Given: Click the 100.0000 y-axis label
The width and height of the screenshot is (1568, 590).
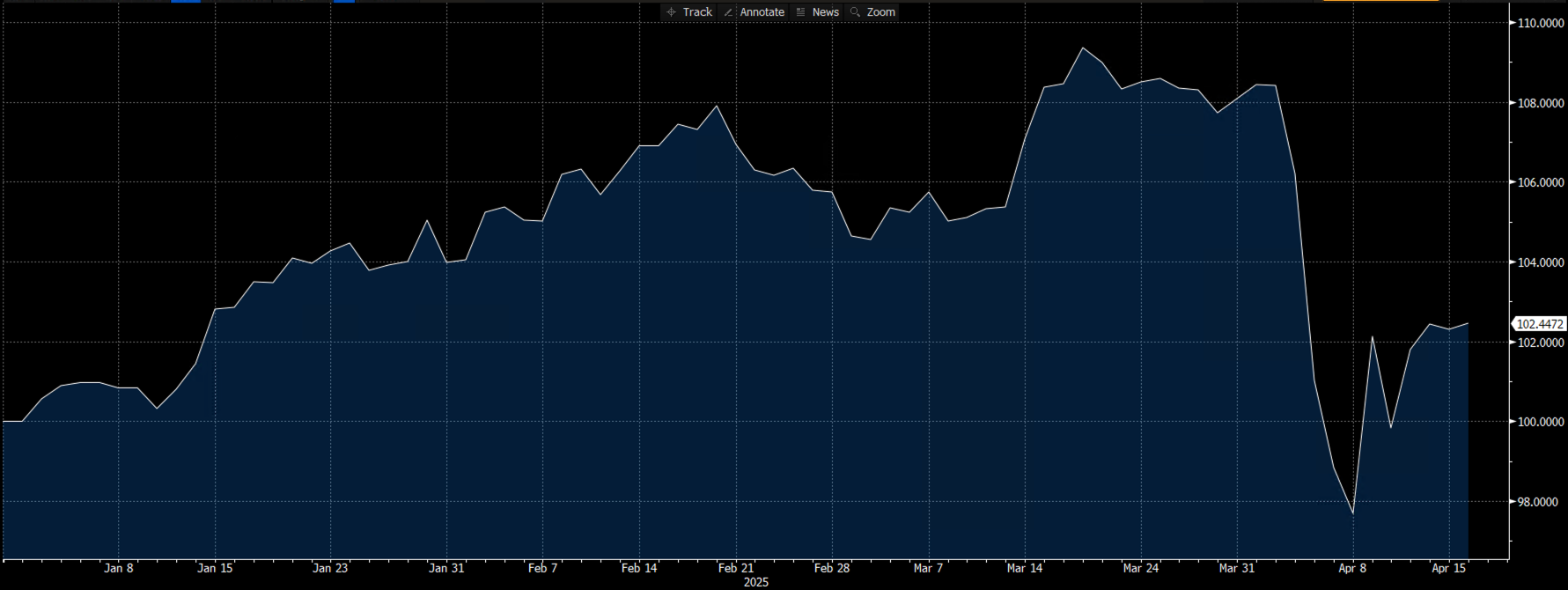Looking at the screenshot, I should coord(1541,422).
